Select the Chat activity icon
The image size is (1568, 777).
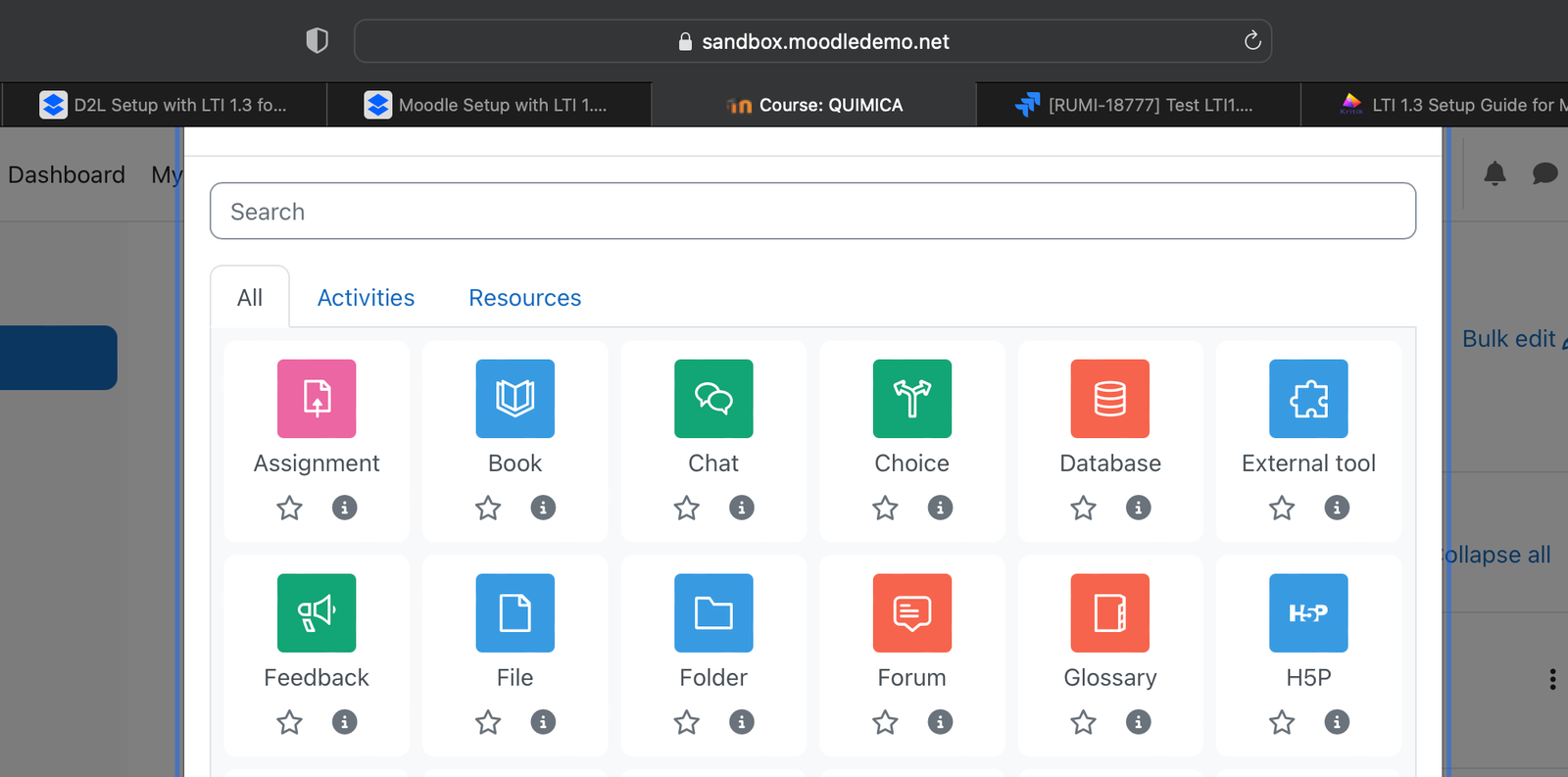[x=713, y=399]
